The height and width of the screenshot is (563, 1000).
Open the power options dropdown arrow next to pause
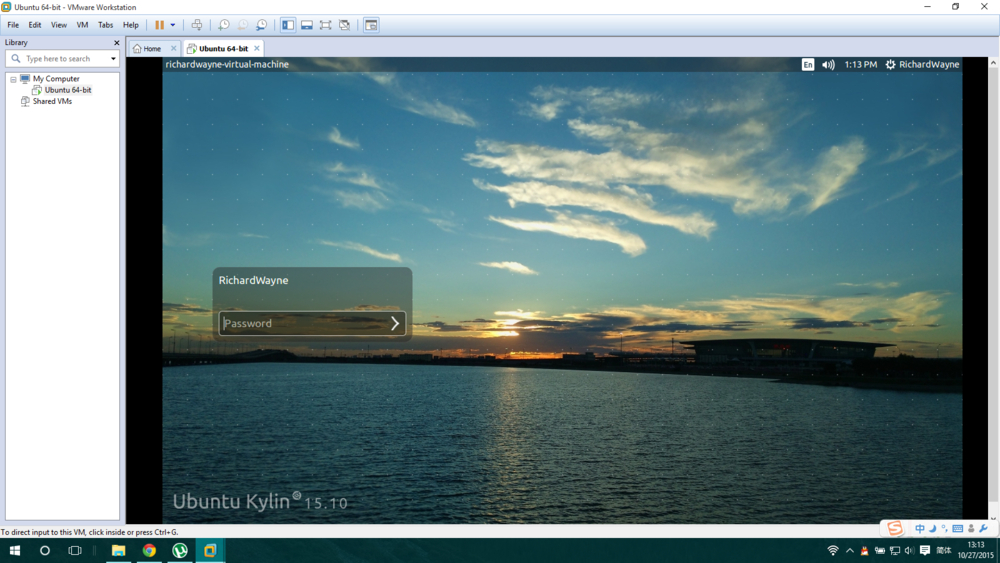(172, 25)
